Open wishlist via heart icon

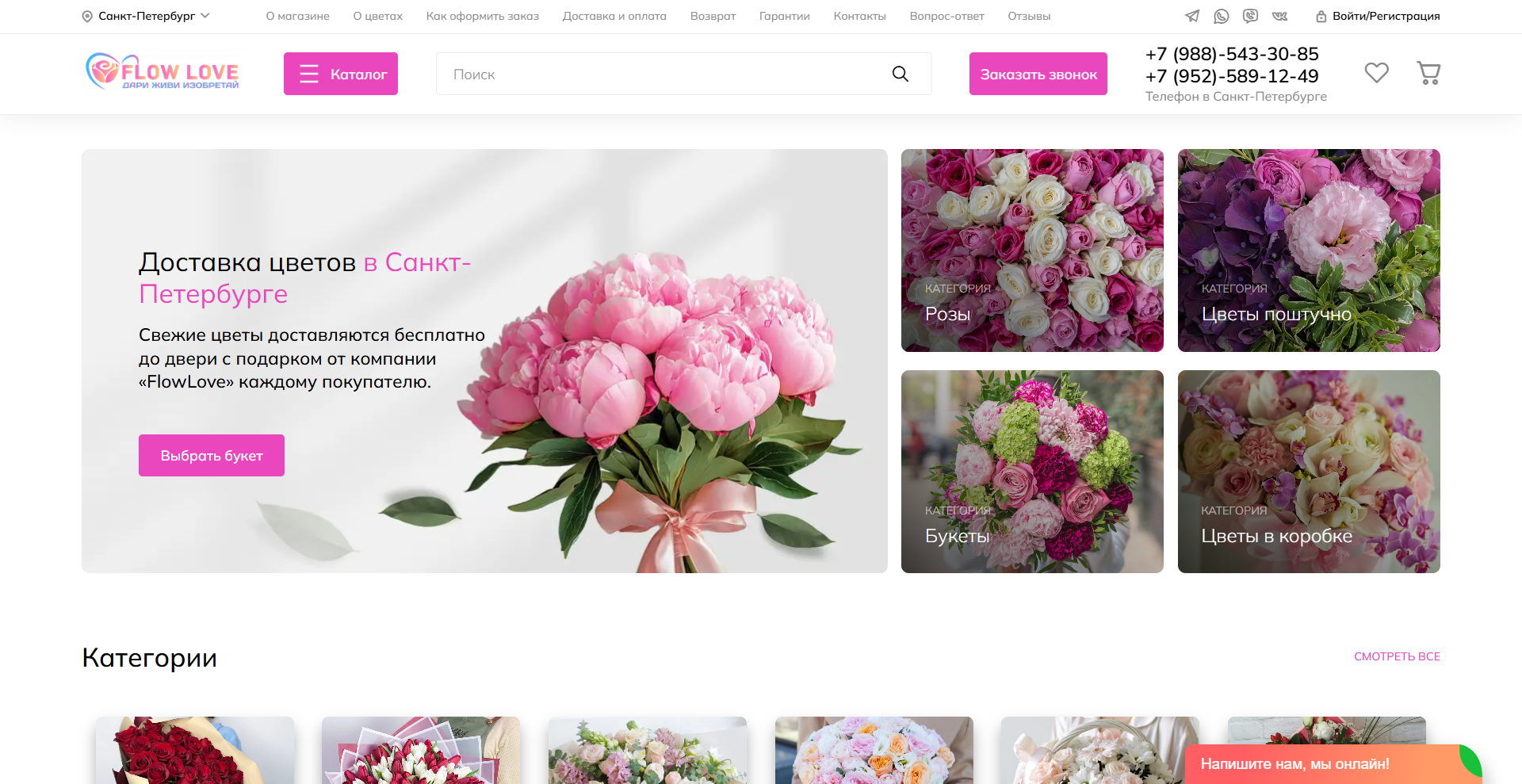(x=1376, y=73)
